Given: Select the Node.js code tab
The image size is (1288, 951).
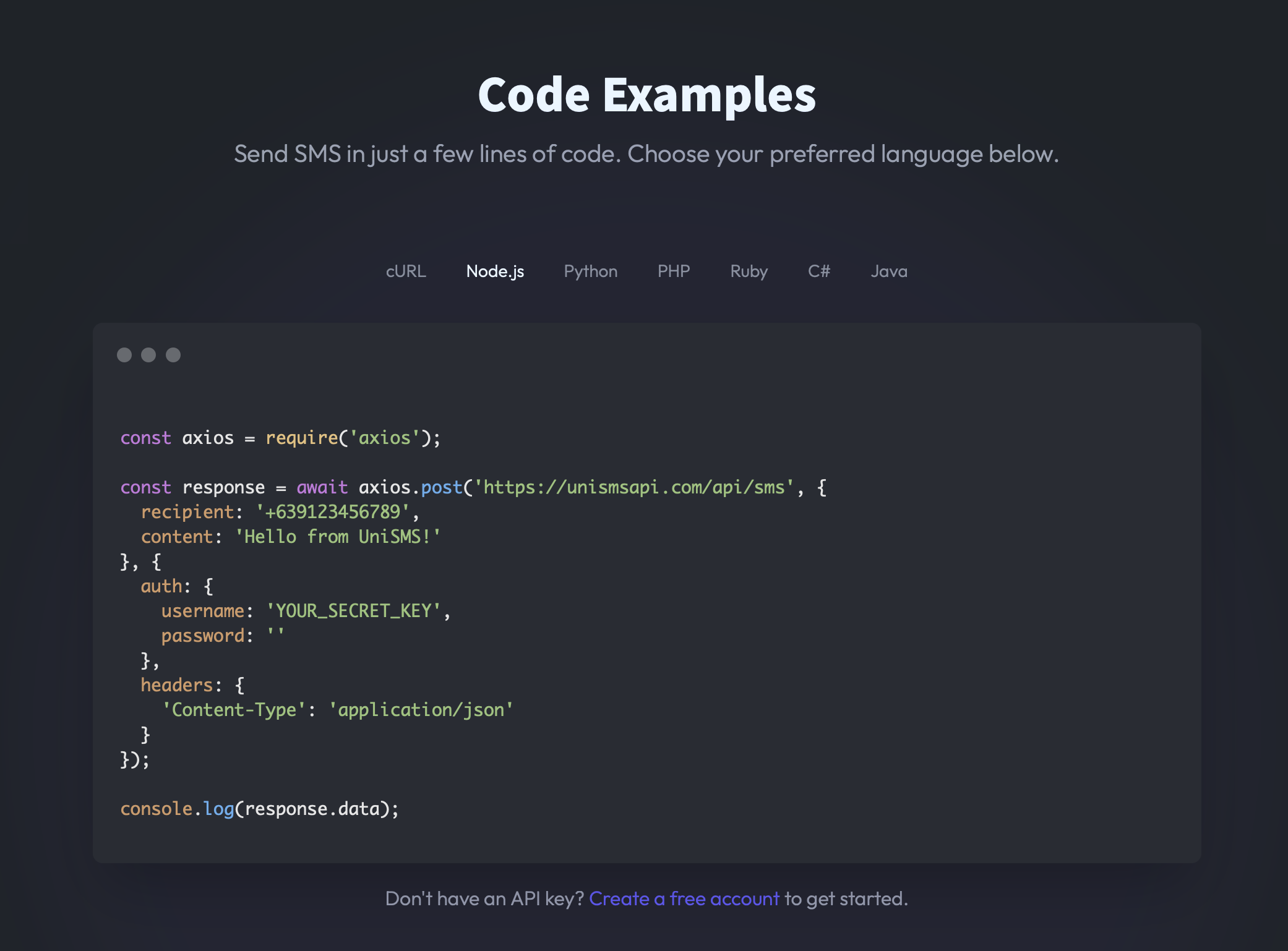Looking at the screenshot, I should [x=495, y=271].
